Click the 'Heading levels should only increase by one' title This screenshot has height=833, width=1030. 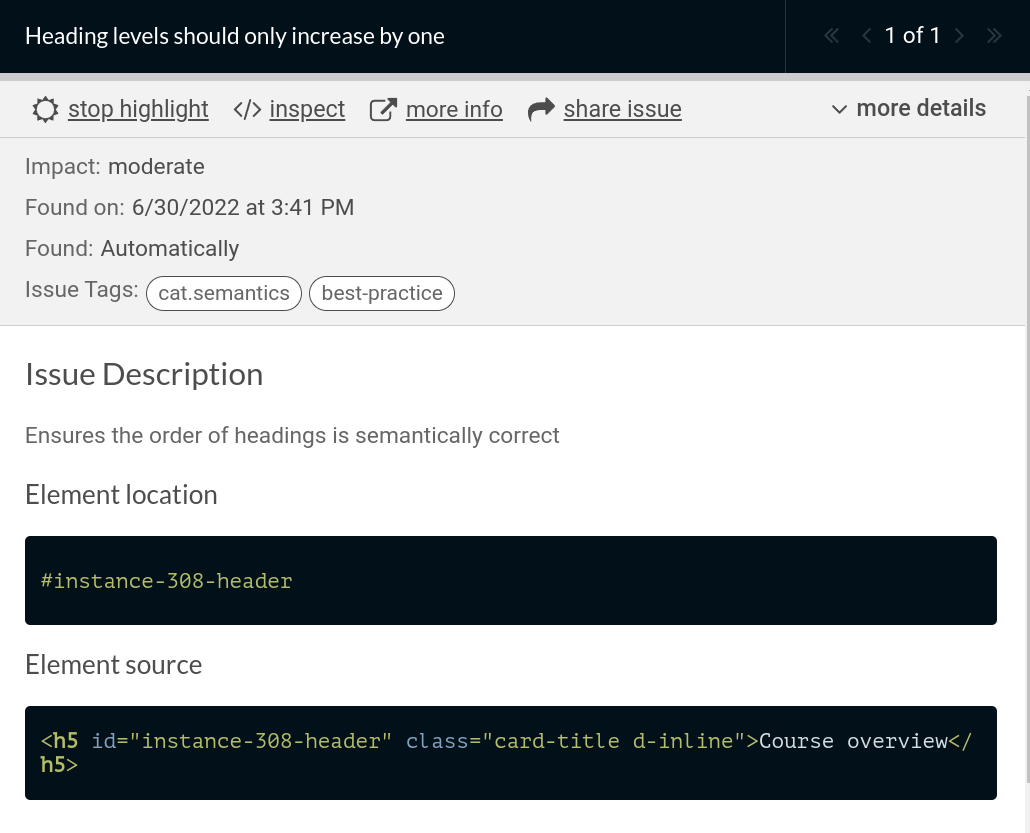235,36
